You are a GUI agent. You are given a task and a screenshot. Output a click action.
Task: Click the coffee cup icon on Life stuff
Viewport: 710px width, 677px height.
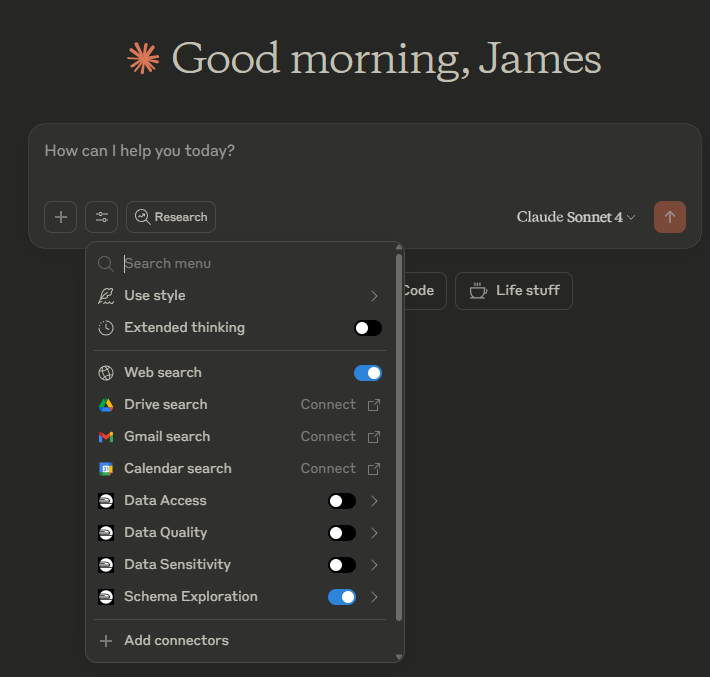[x=478, y=291]
